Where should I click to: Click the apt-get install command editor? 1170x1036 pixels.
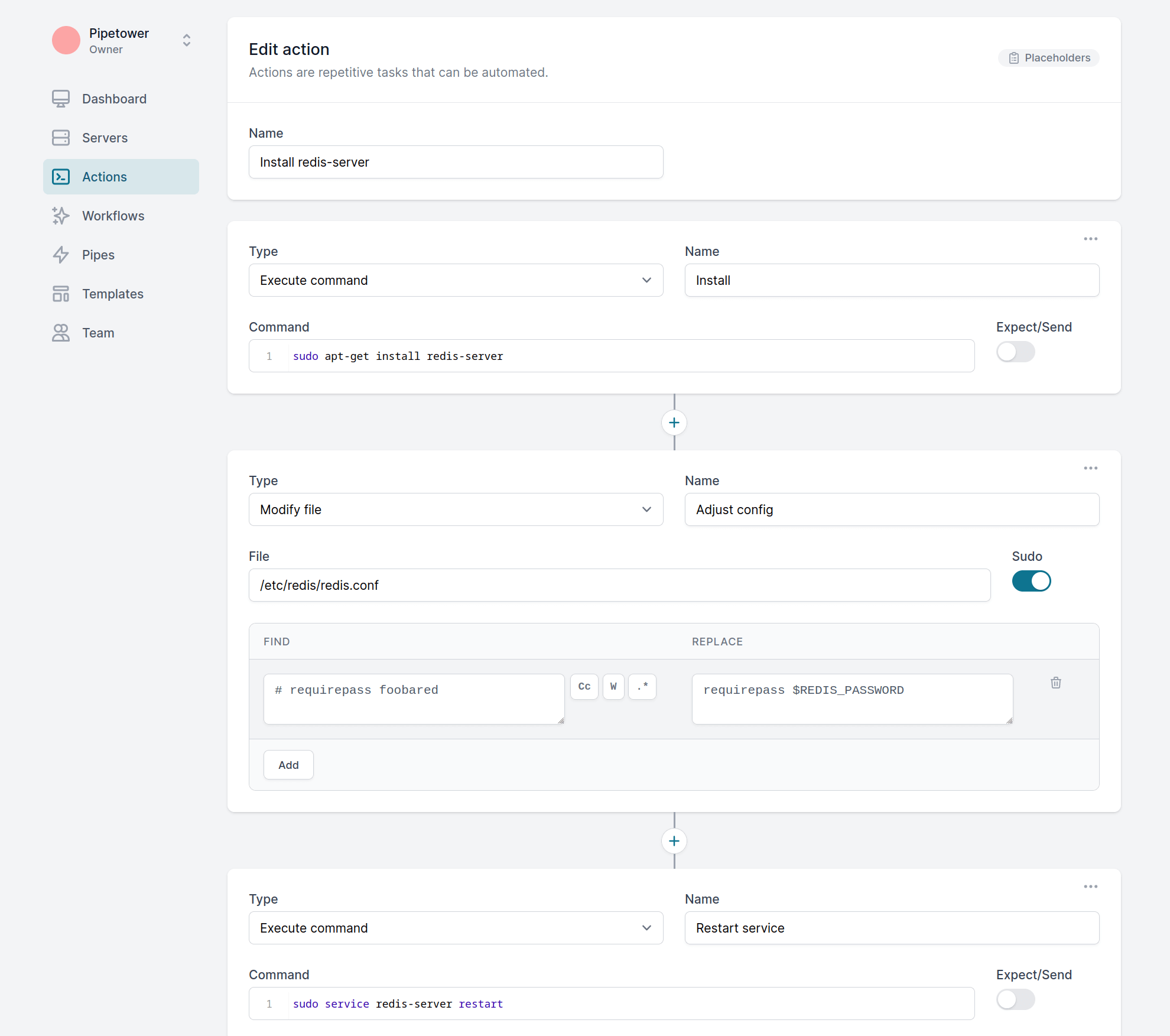[612, 356]
